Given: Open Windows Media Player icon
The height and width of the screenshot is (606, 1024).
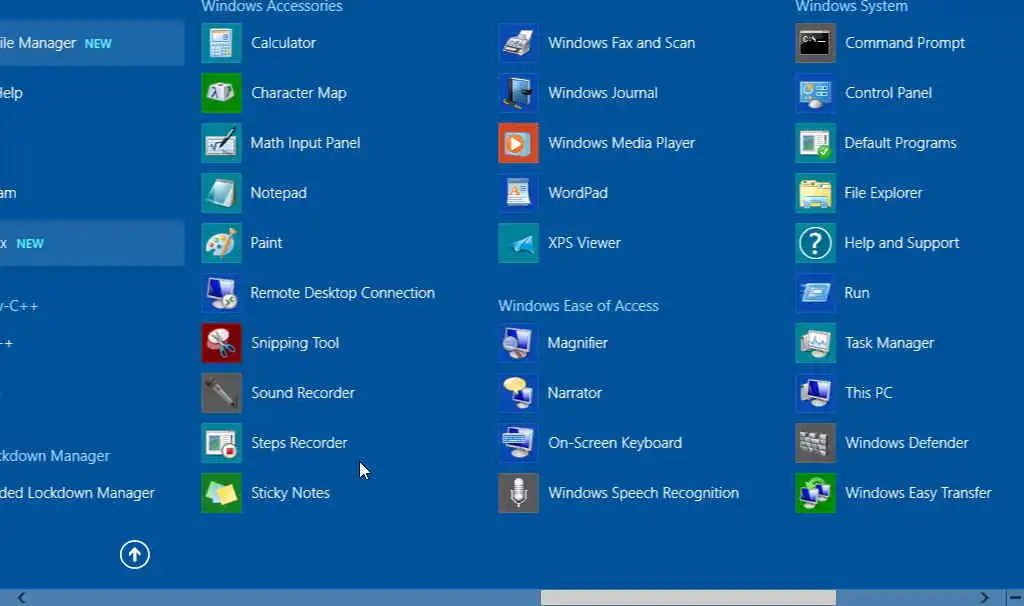Looking at the screenshot, I should click(519, 143).
